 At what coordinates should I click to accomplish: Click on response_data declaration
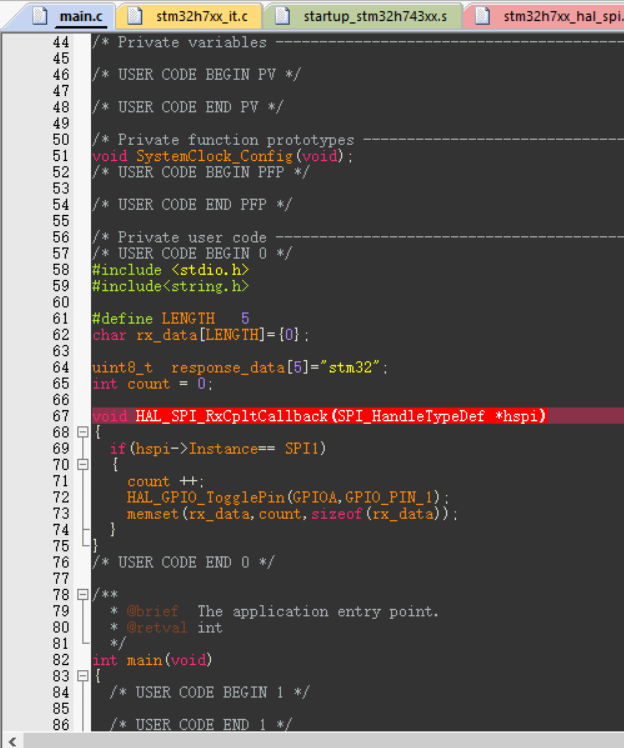tap(238, 367)
